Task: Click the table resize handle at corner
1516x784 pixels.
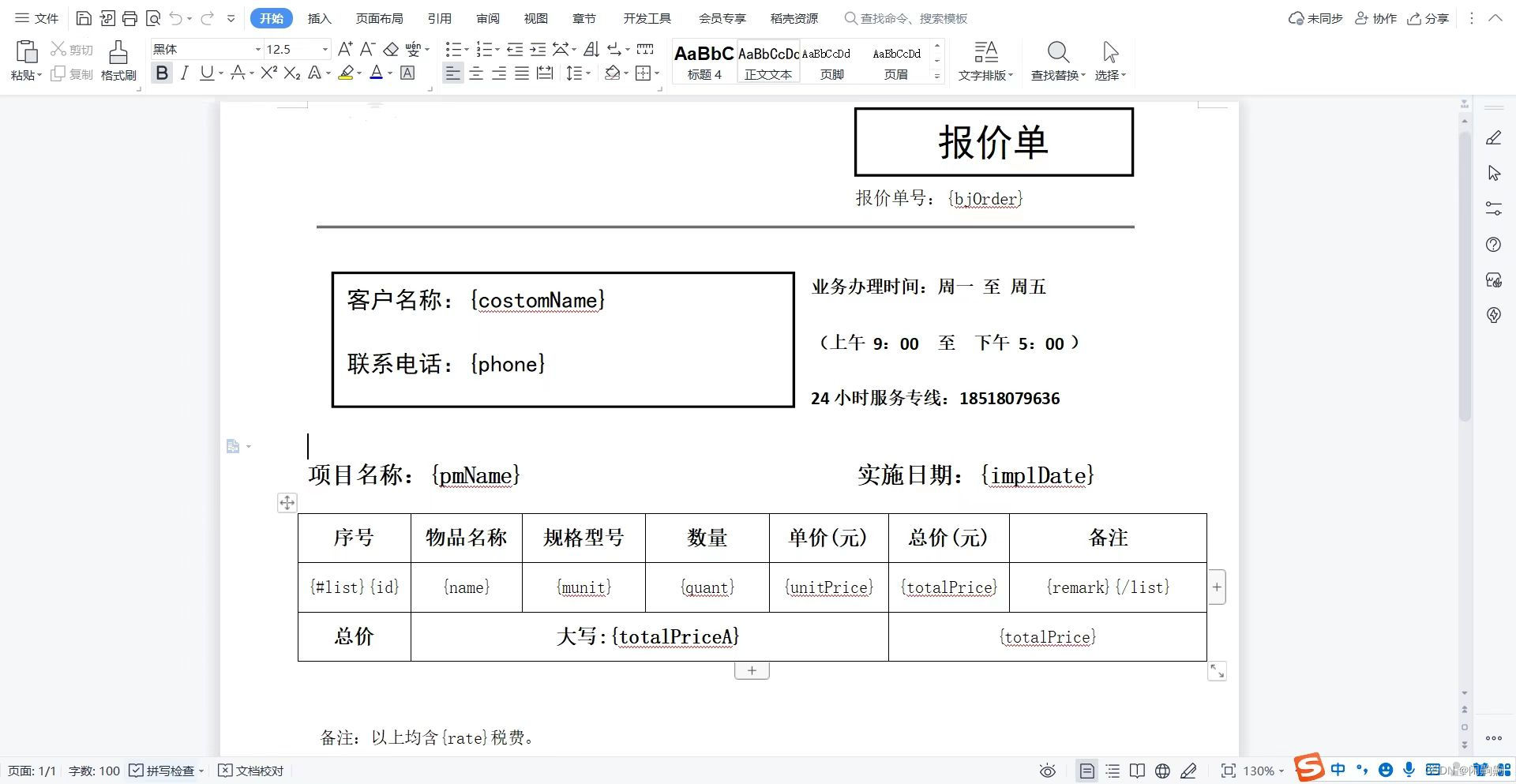Action: [x=1218, y=671]
